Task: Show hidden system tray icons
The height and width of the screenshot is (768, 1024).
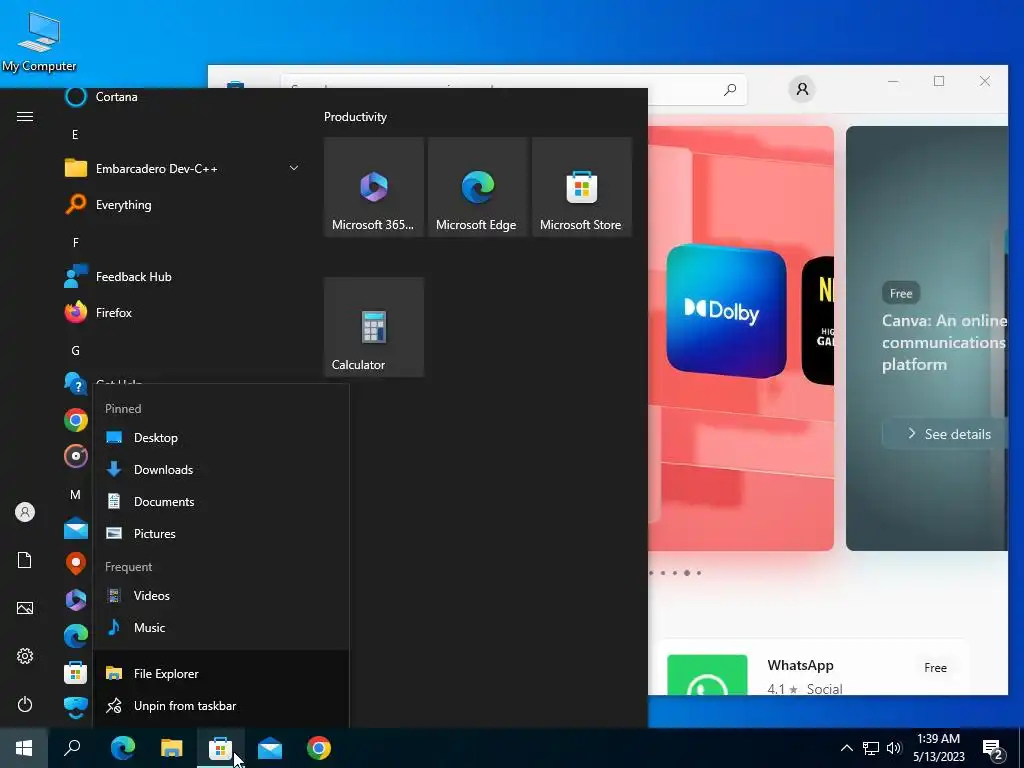Action: (846, 748)
